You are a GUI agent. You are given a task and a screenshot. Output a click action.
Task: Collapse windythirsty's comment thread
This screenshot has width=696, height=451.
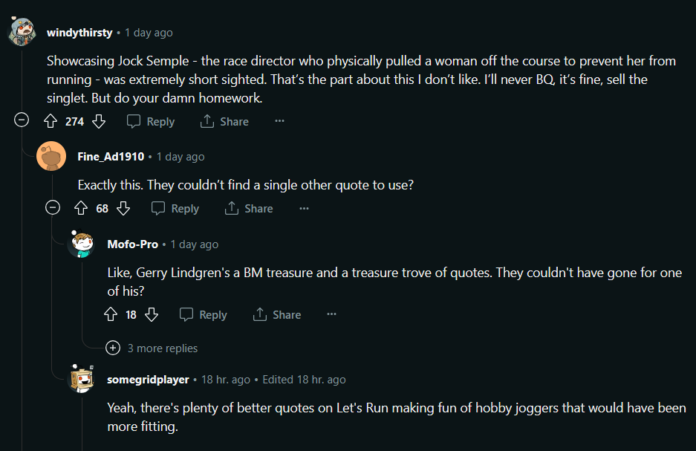(21, 121)
